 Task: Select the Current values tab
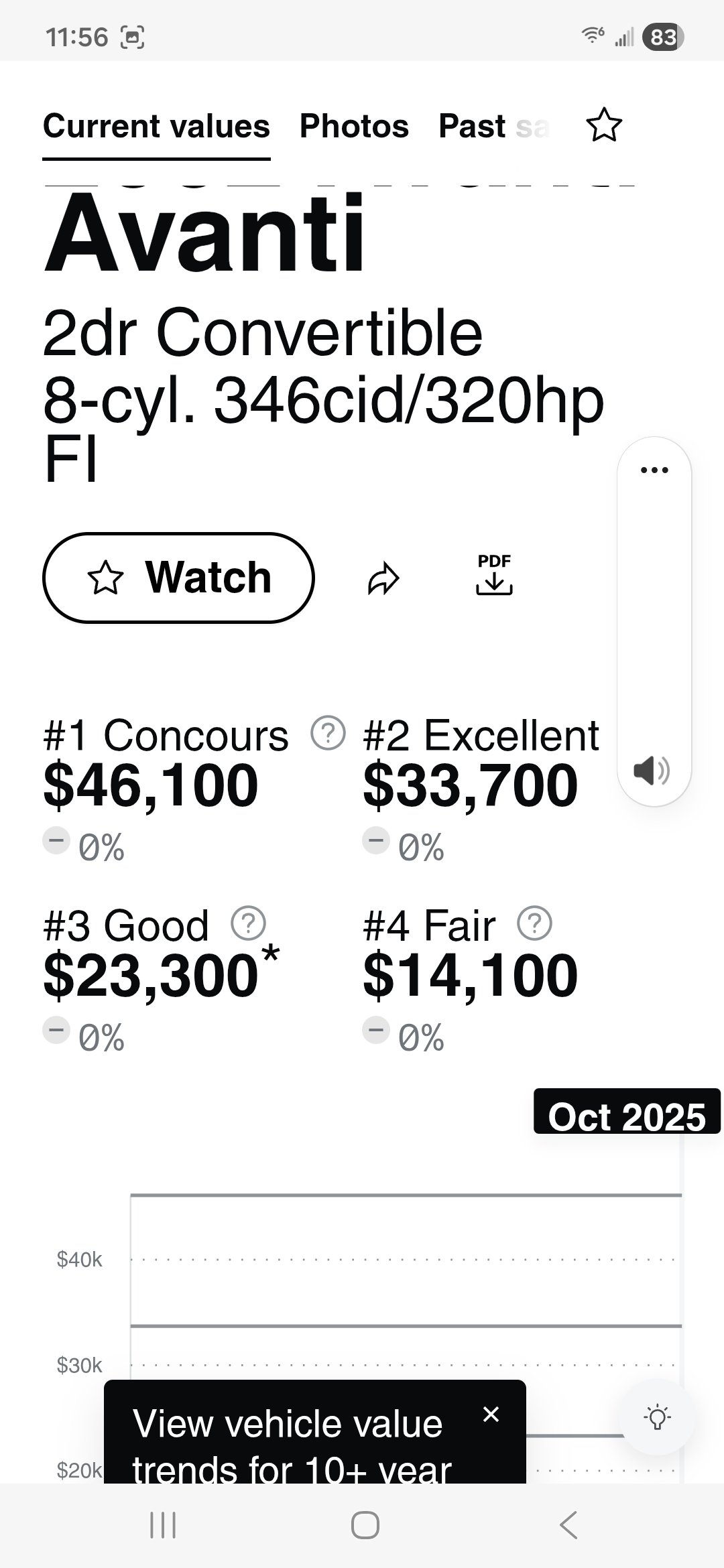click(x=156, y=126)
